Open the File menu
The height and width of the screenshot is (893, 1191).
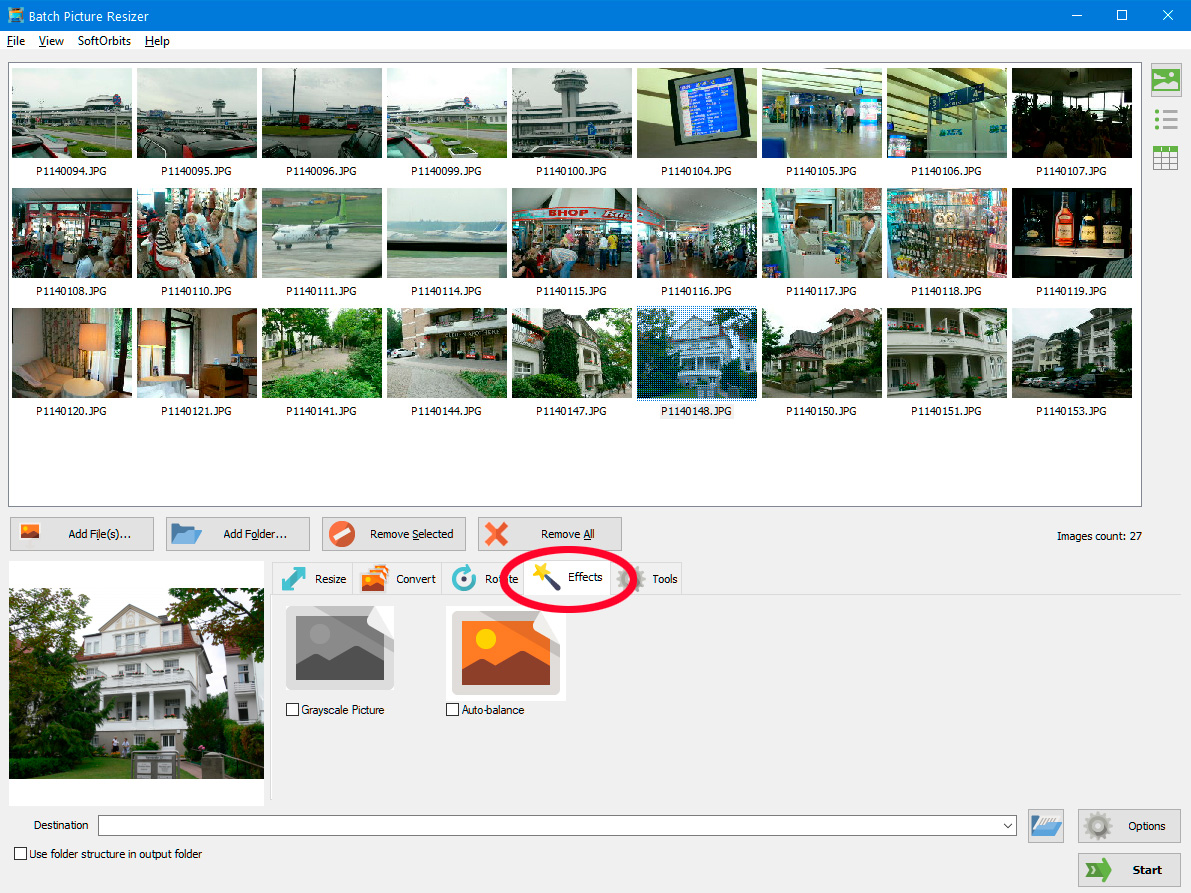pyautogui.click(x=15, y=41)
